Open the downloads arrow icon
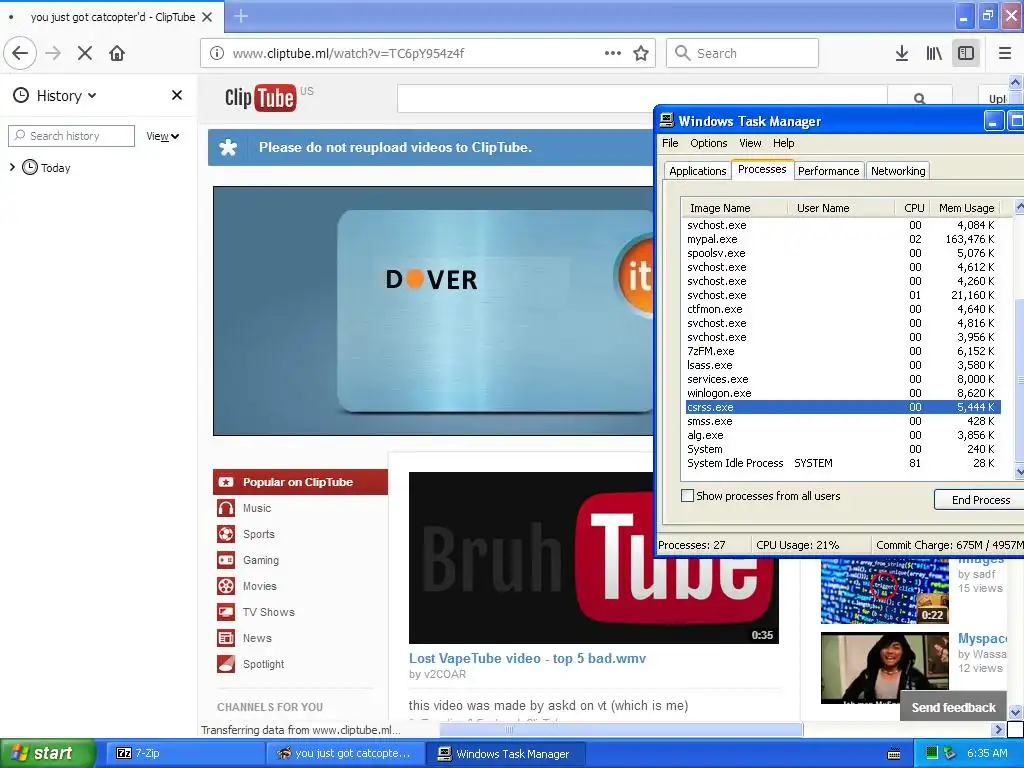Image resolution: width=1024 pixels, height=768 pixels. pyautogui.click(x=902, y=53)
